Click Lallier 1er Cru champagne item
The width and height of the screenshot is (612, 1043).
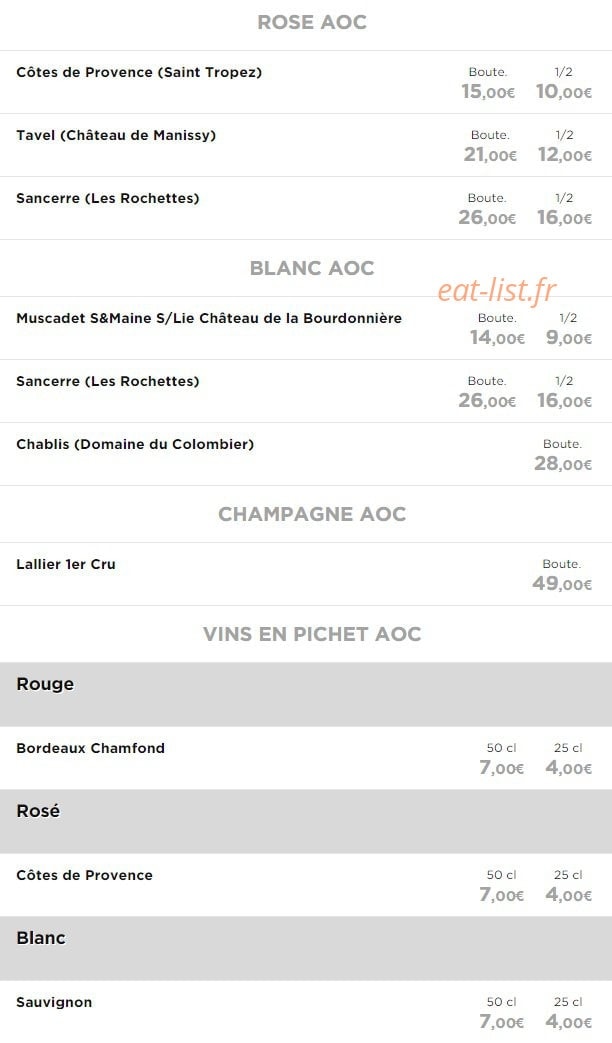(66, 564)
